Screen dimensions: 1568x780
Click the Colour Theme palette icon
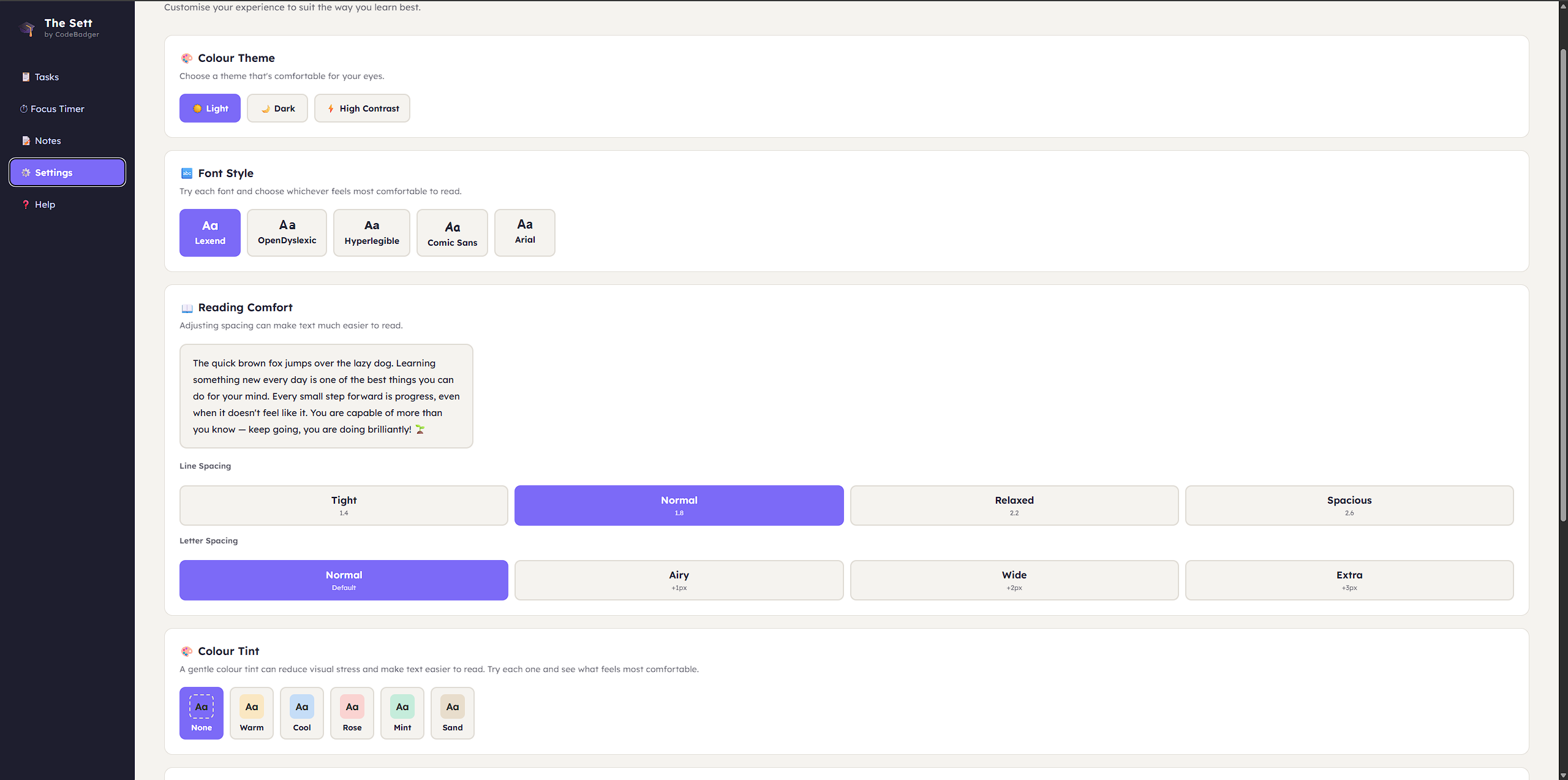(x=187, y=58)
